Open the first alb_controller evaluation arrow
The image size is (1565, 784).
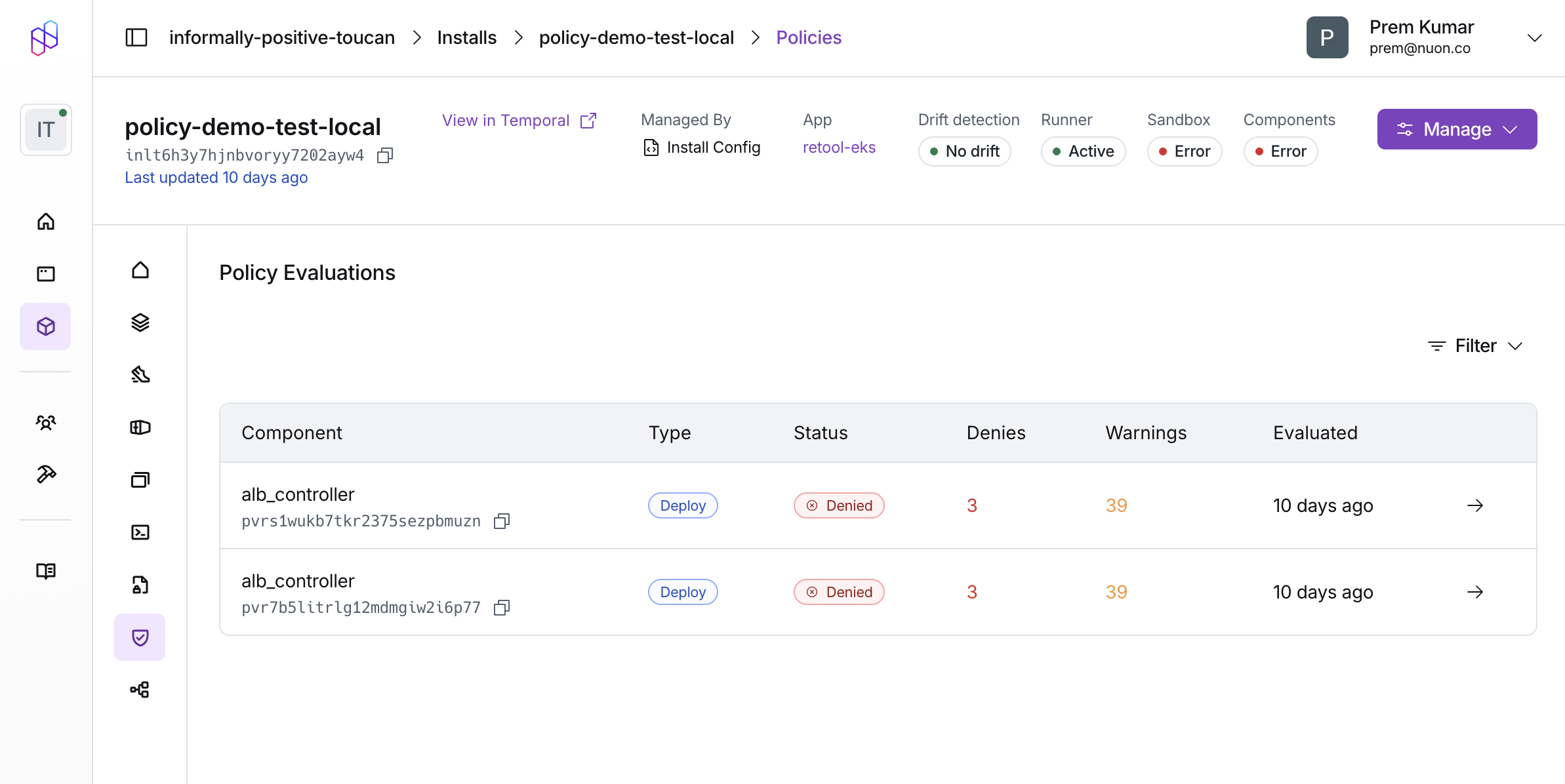click(1475, 505)
